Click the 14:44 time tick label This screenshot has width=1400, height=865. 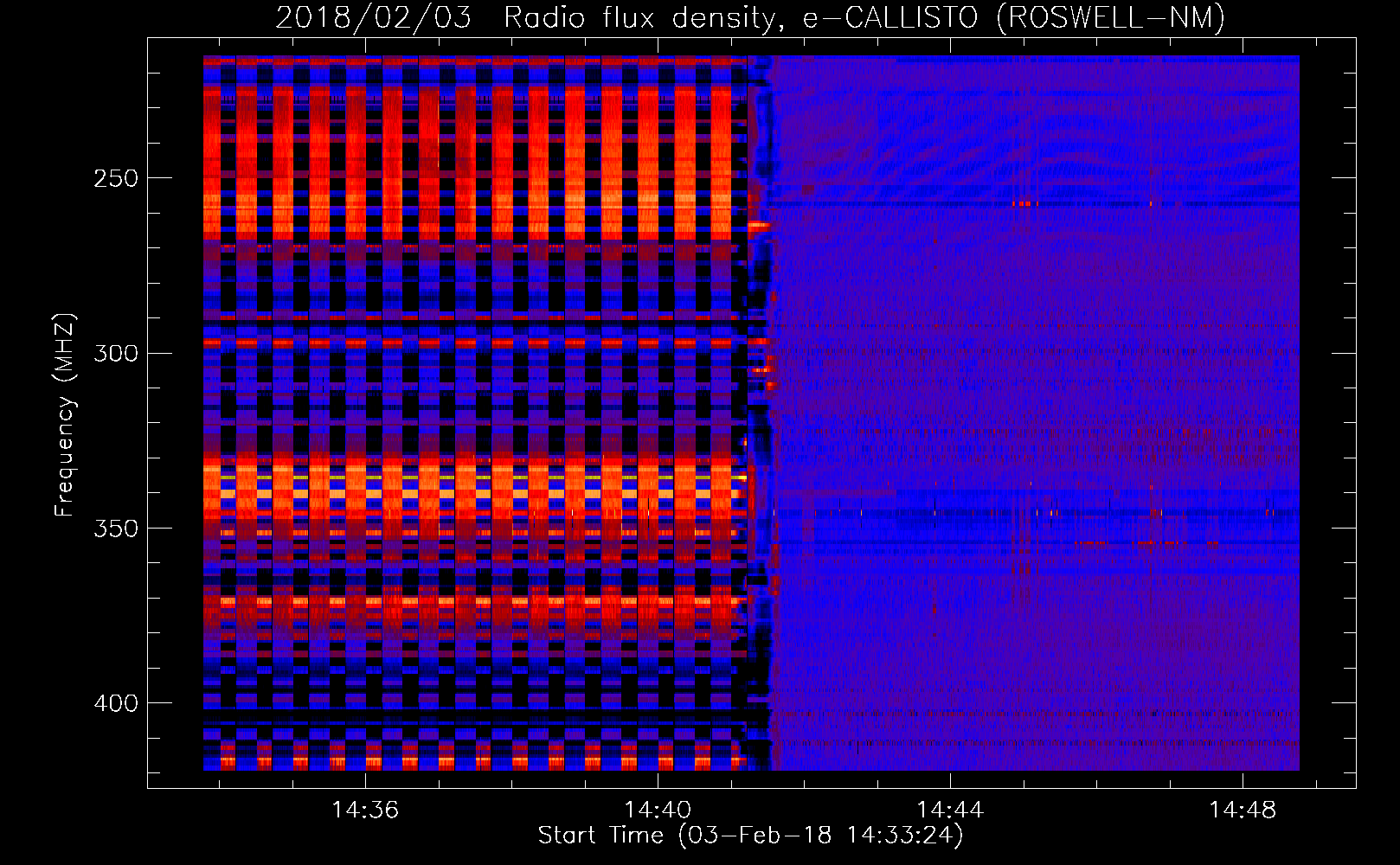950,810
